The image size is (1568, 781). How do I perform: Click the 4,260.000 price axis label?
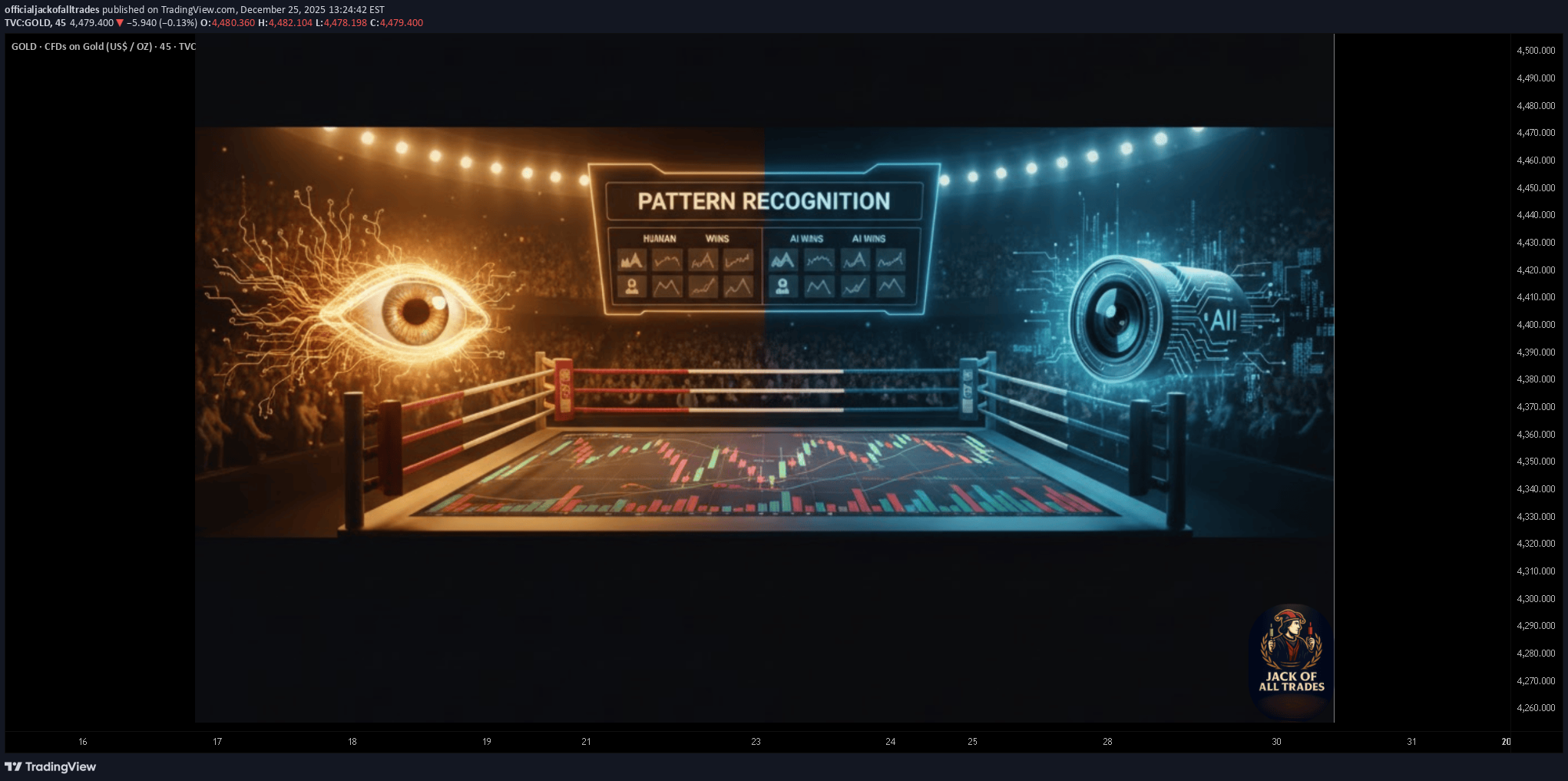tap(1536, 708)
